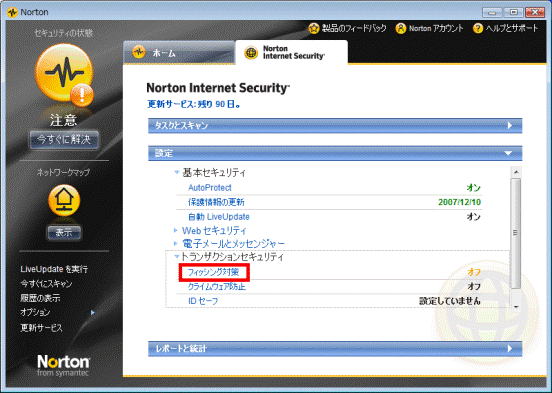Click the network map house icon

click(64, 200)
